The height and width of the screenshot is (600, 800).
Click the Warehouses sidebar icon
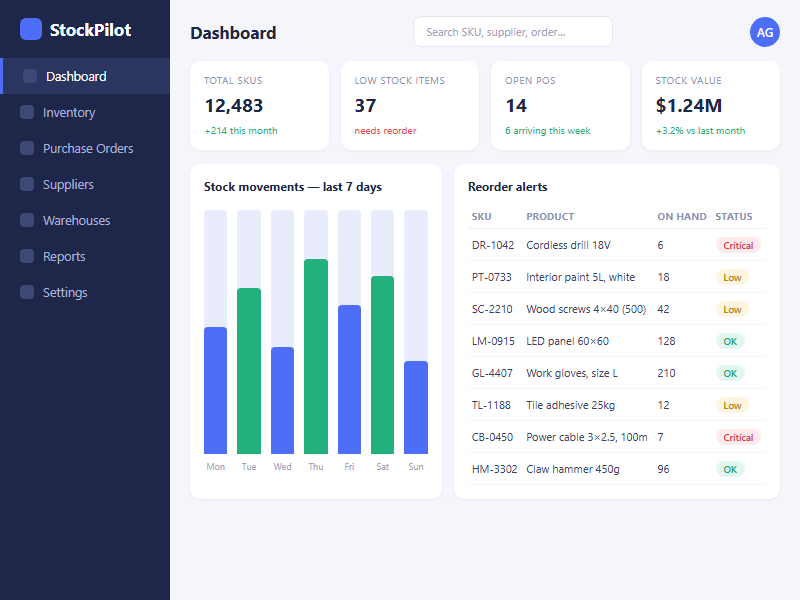[x=27, y=220]
